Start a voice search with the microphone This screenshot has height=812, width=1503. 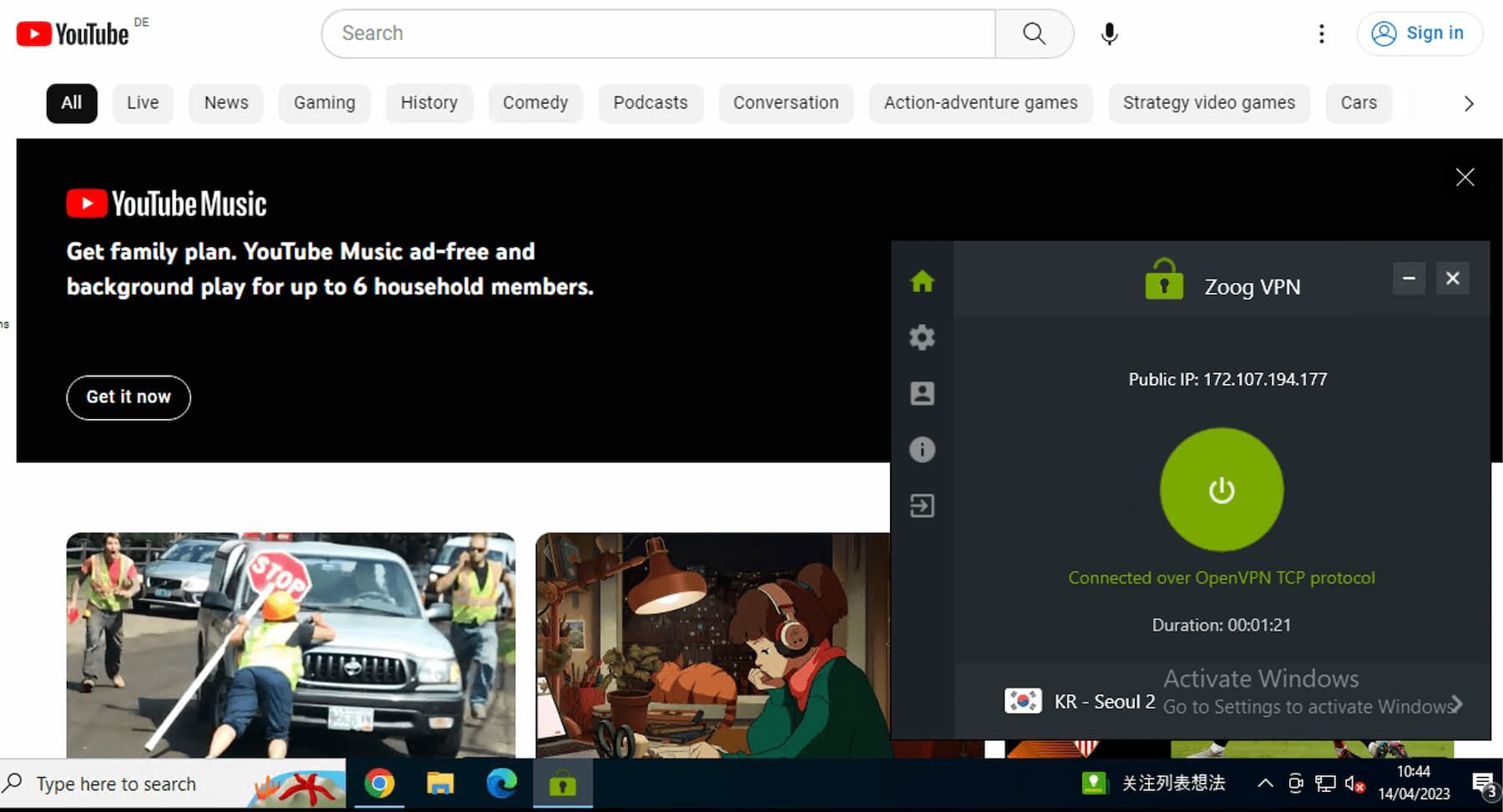(x=1109, y=33)
